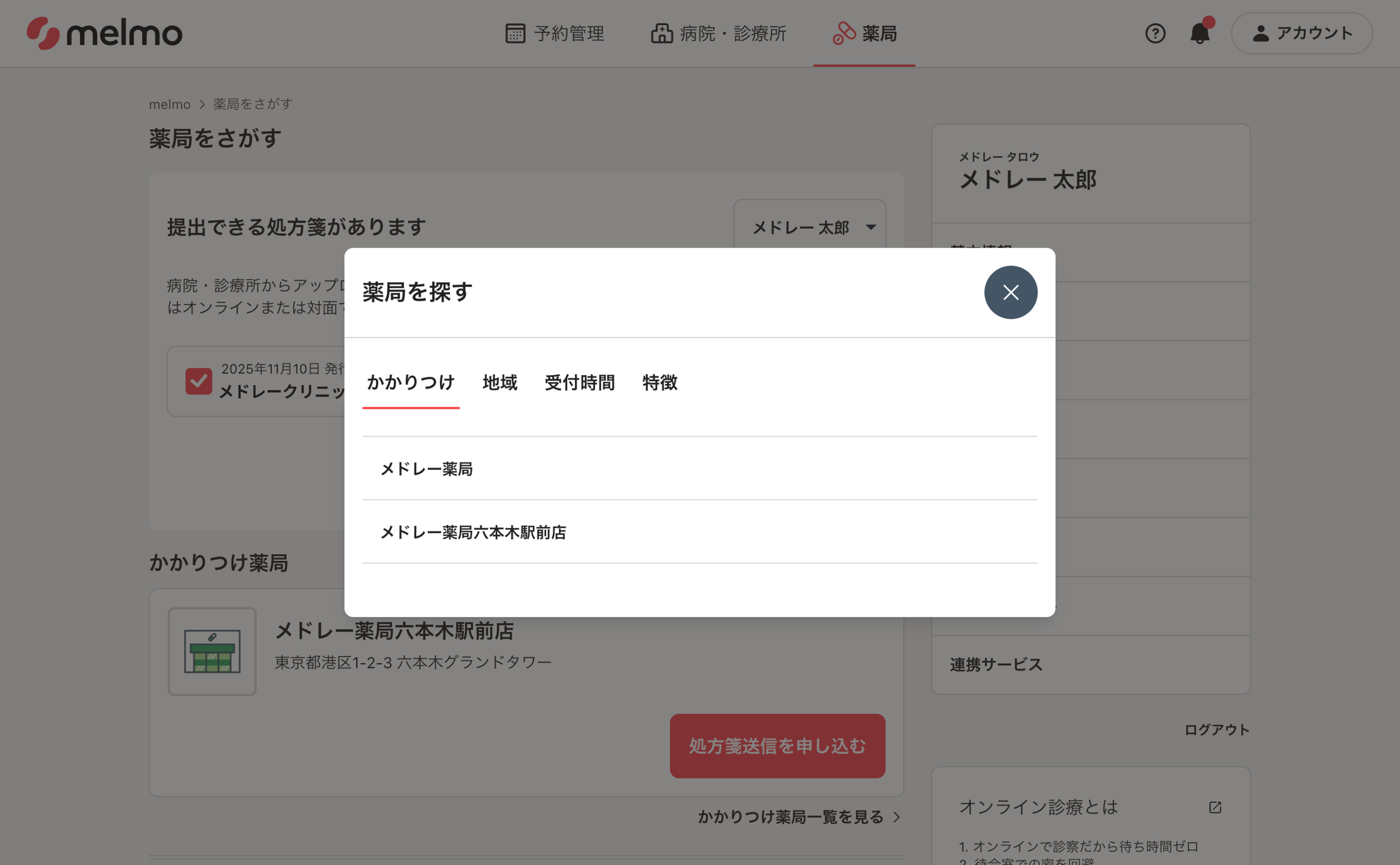Select メドレー薬局 from the list
The width and height of the screenshot is (1400, 865).
coord(427,468)
